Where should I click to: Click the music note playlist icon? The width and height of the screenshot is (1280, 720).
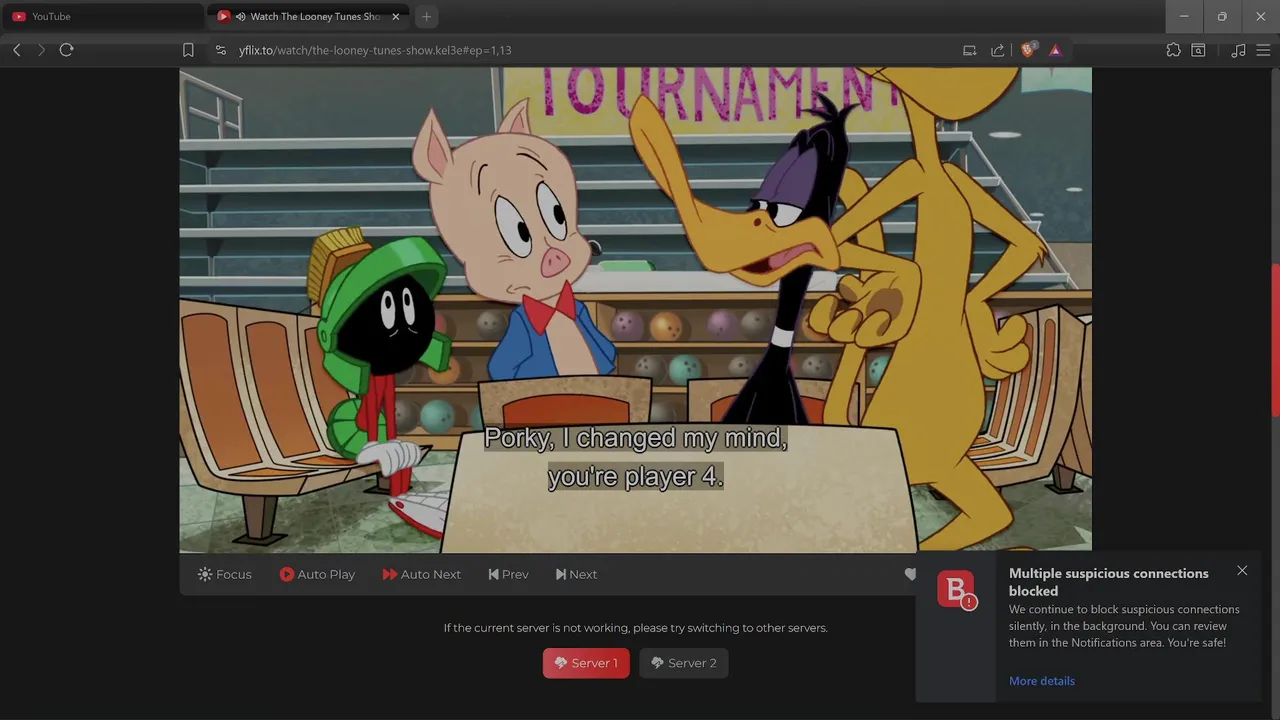(x=1238, y=50)
